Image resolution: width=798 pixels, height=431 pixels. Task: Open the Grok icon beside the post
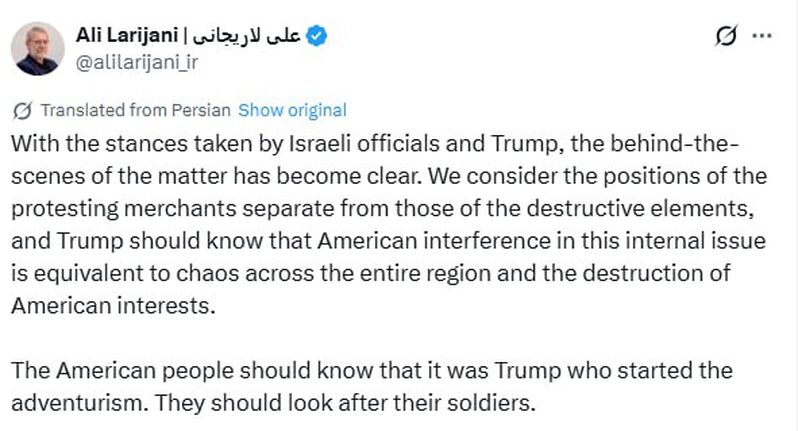726,38
